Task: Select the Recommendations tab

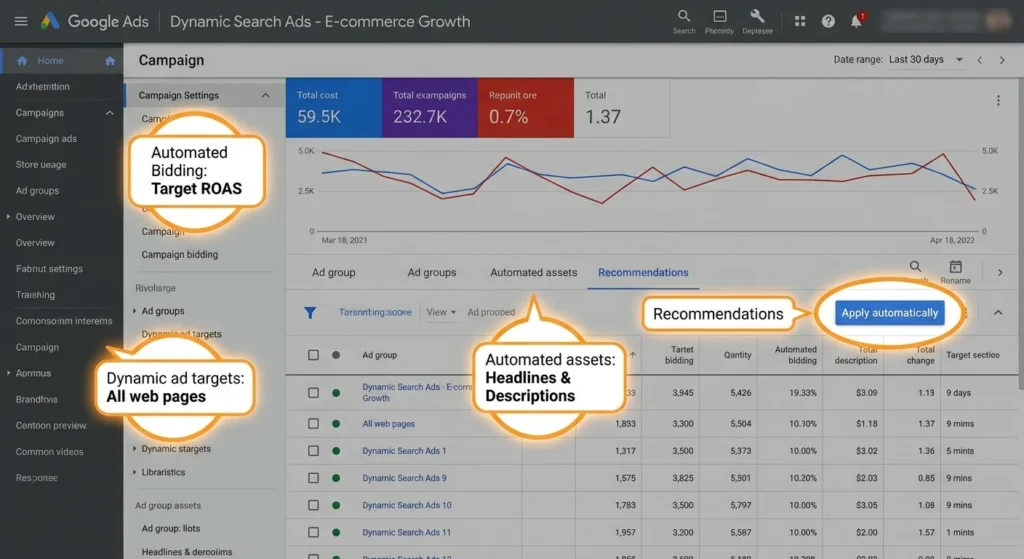Action: click(x=643, y=272)
